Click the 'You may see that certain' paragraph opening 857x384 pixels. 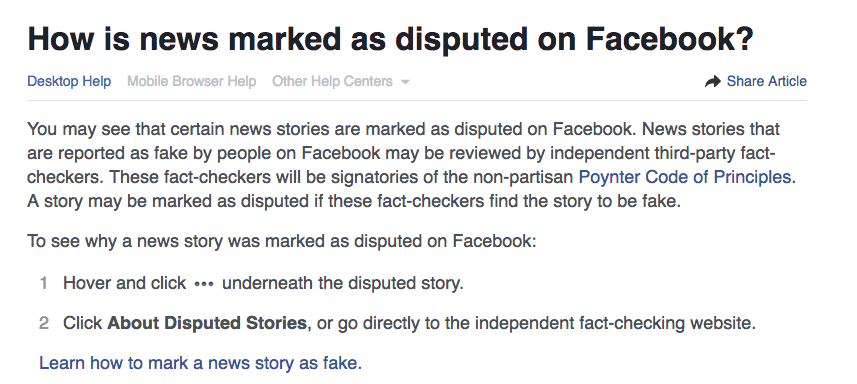tap(126, 129)
